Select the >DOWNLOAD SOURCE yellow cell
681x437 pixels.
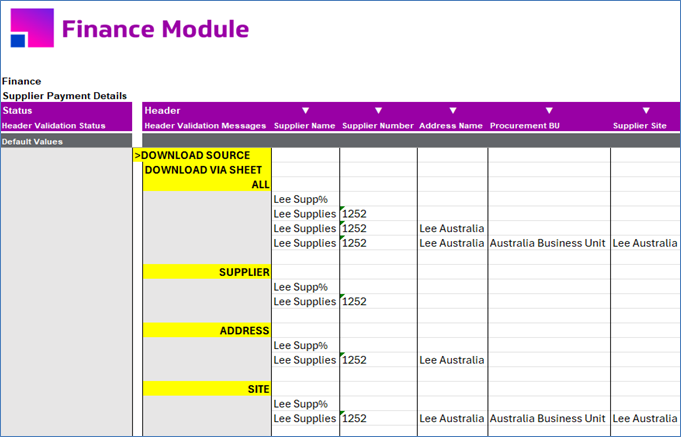click(x=202, y=155)
